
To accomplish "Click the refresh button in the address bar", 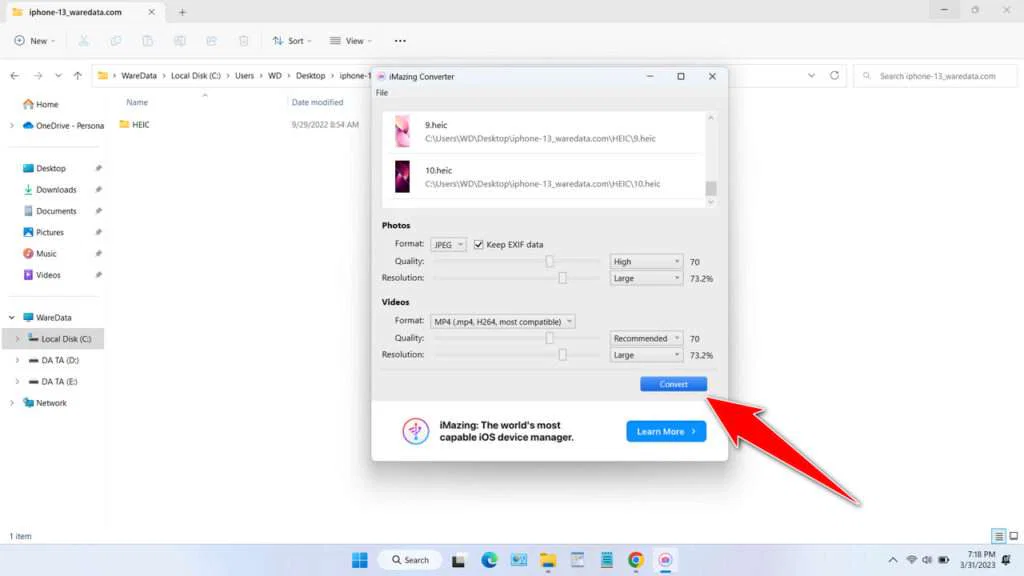I will pyautogui.click(x=836, y=75).
